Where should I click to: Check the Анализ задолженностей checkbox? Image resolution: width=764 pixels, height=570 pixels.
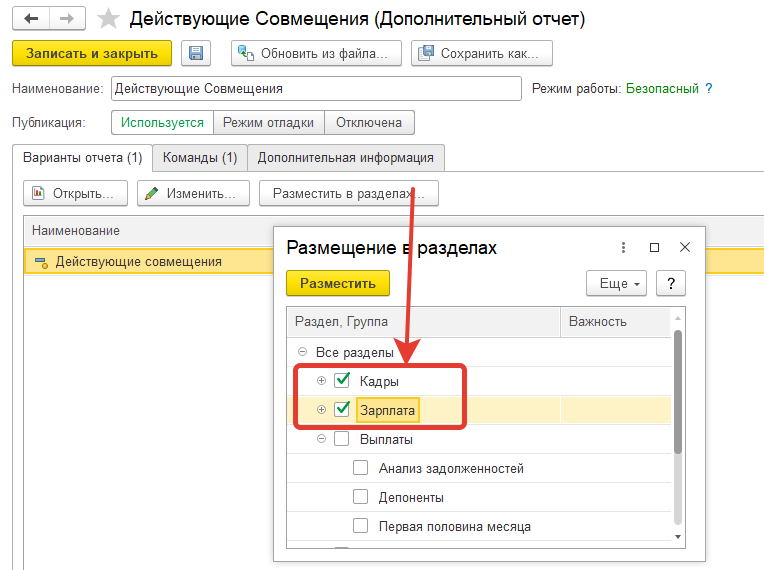(361, 468)
